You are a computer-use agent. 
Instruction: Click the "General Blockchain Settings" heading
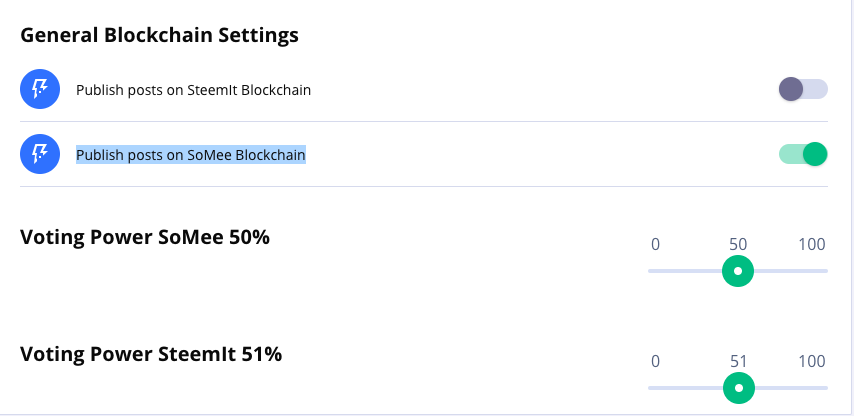pyautogui.click(x=160, y=35)
